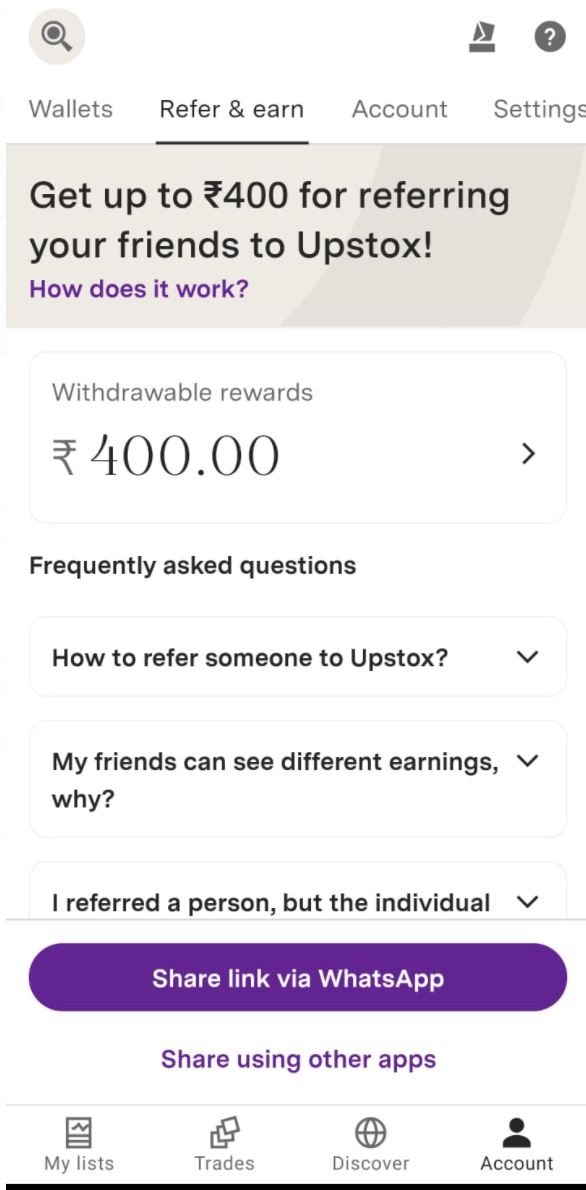Image resolution: width=586 pixels, height=1190 pixels.
Task: Open the leaderboard trophy icon at top right
Action: click(x=482, y=35)
